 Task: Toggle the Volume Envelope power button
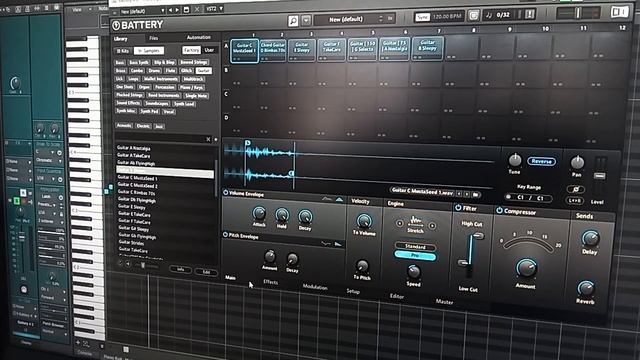point(226,192)
